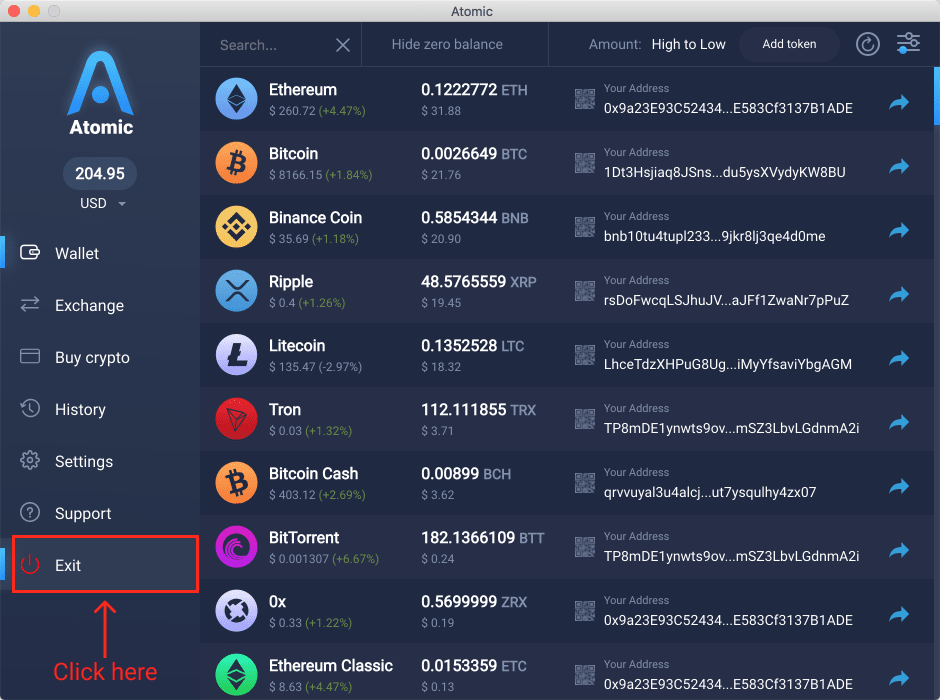Click the Bitcoin address 1Dt3Hsjiaq8JSns...du5ysXVydyKW8BU
Viewport: 940px width, 700px height.
(x=724, y=173)
